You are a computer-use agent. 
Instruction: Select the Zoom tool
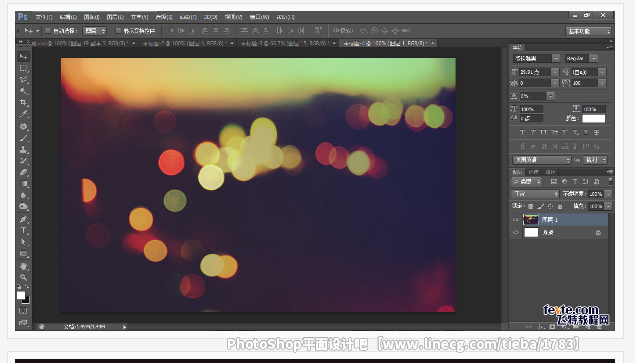(23, 278)
